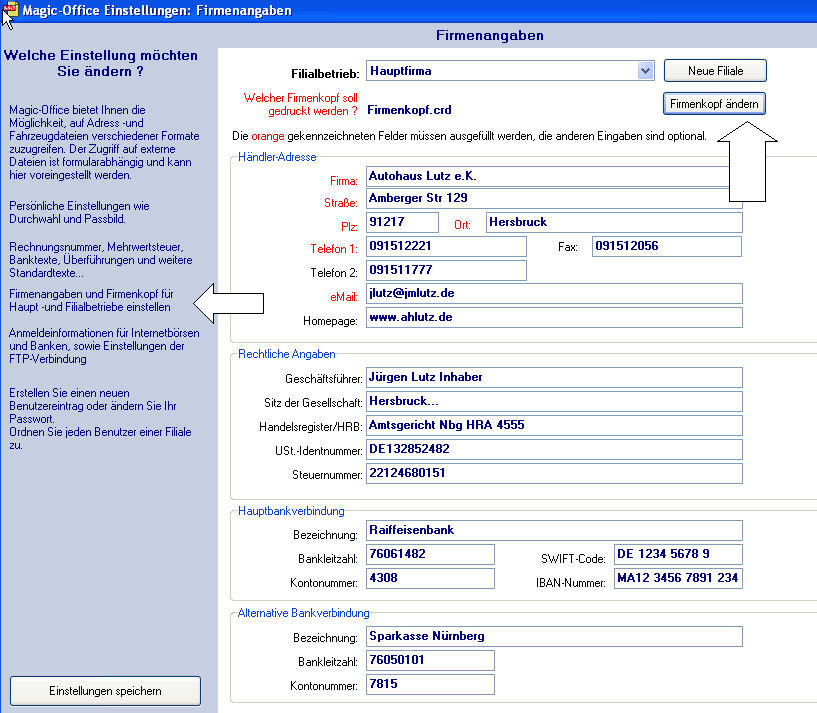Click the Firmenkopf.crd file name
The height and width of the screenshot is (713, 817).
(x=409, y=110)
